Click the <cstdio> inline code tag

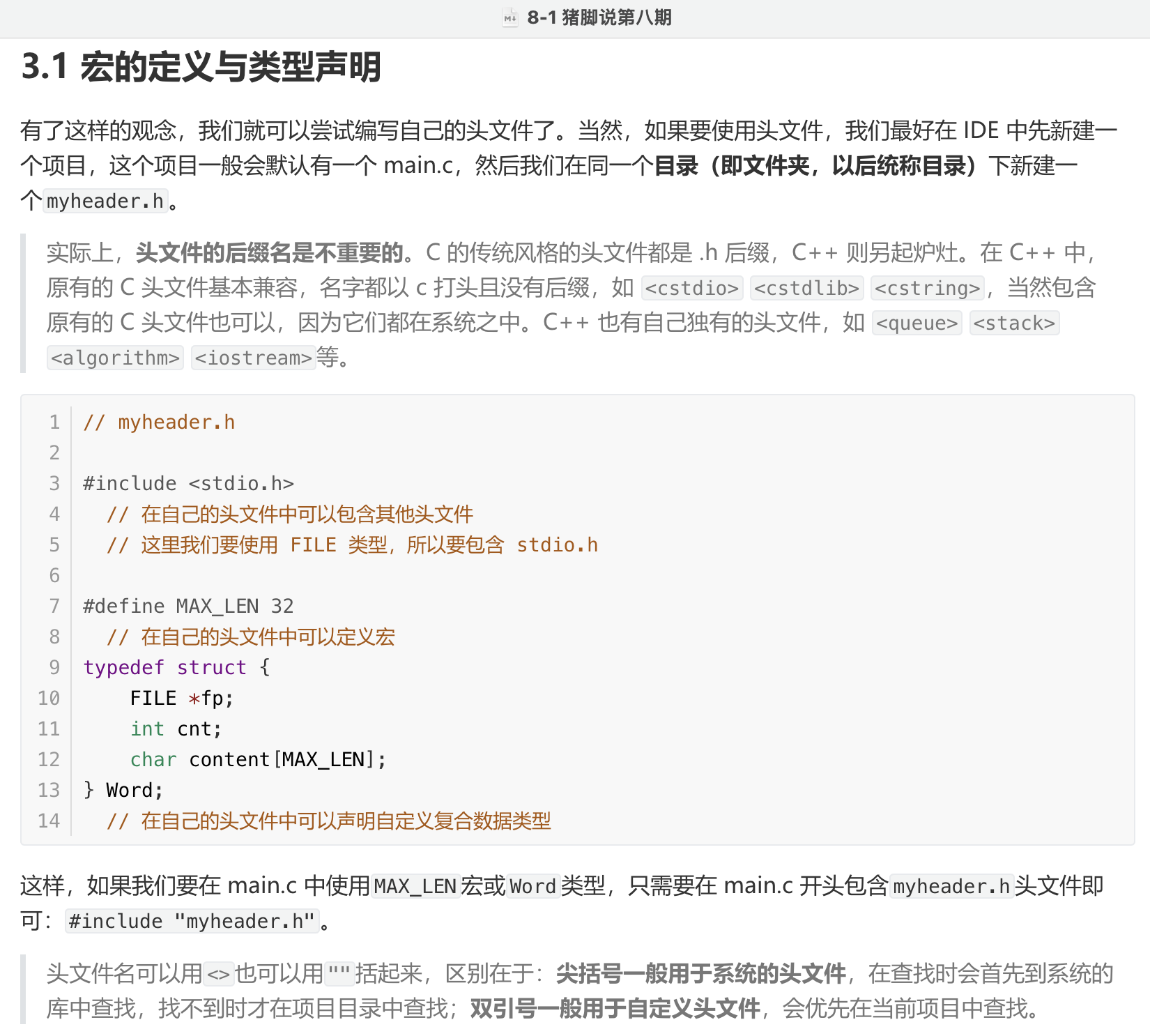pyautogui.click(x=691, y=288)
